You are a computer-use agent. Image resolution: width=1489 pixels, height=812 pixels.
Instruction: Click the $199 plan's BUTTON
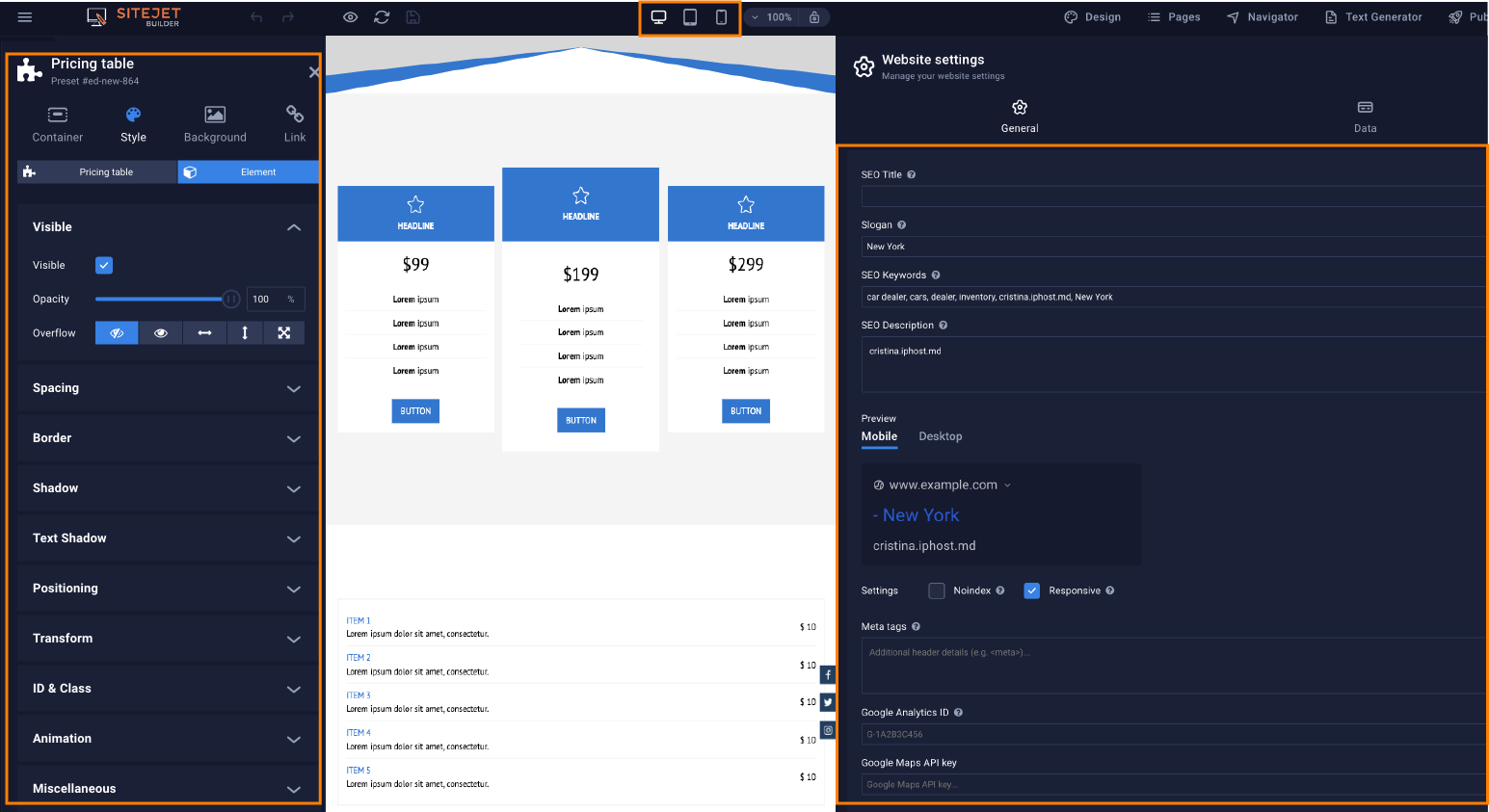tap(581, 421)
